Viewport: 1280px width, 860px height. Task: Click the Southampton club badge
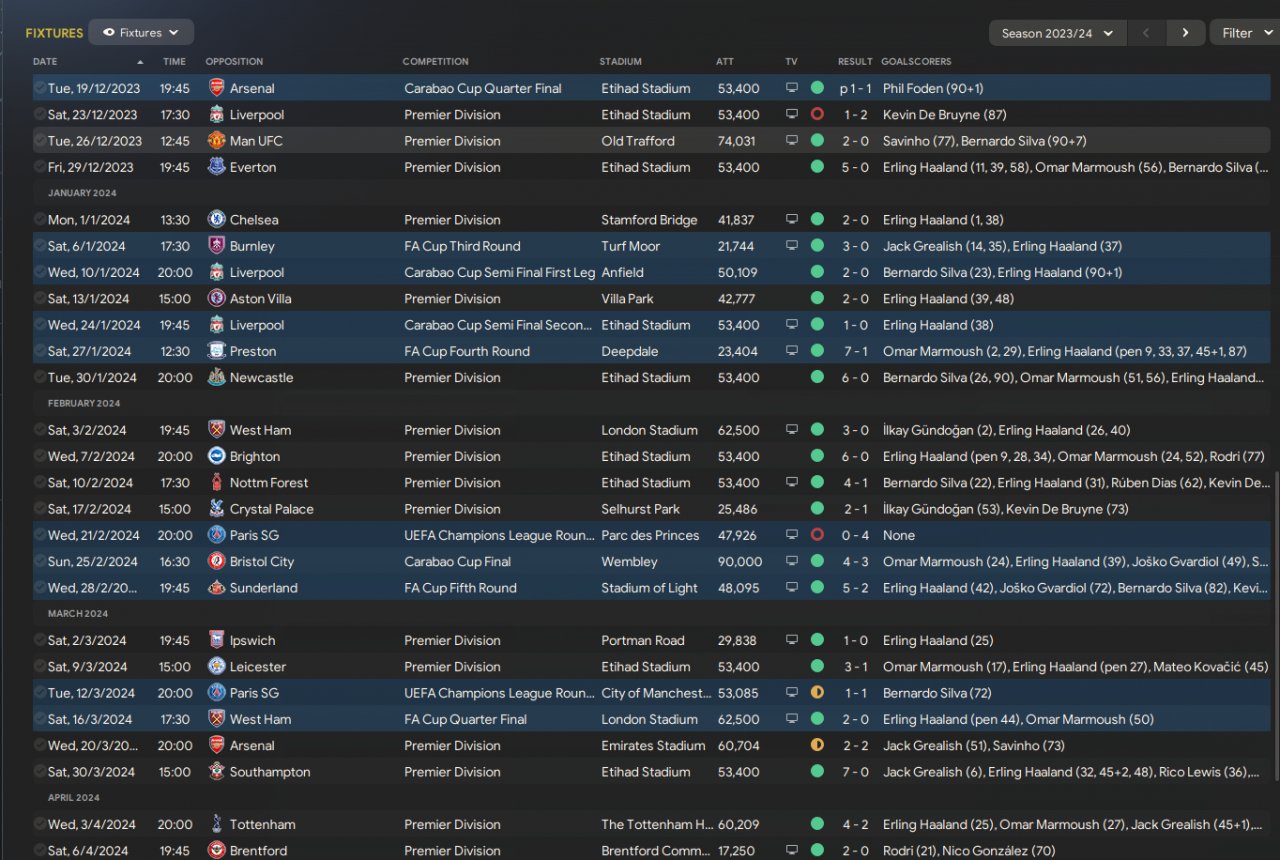[216, 772]
